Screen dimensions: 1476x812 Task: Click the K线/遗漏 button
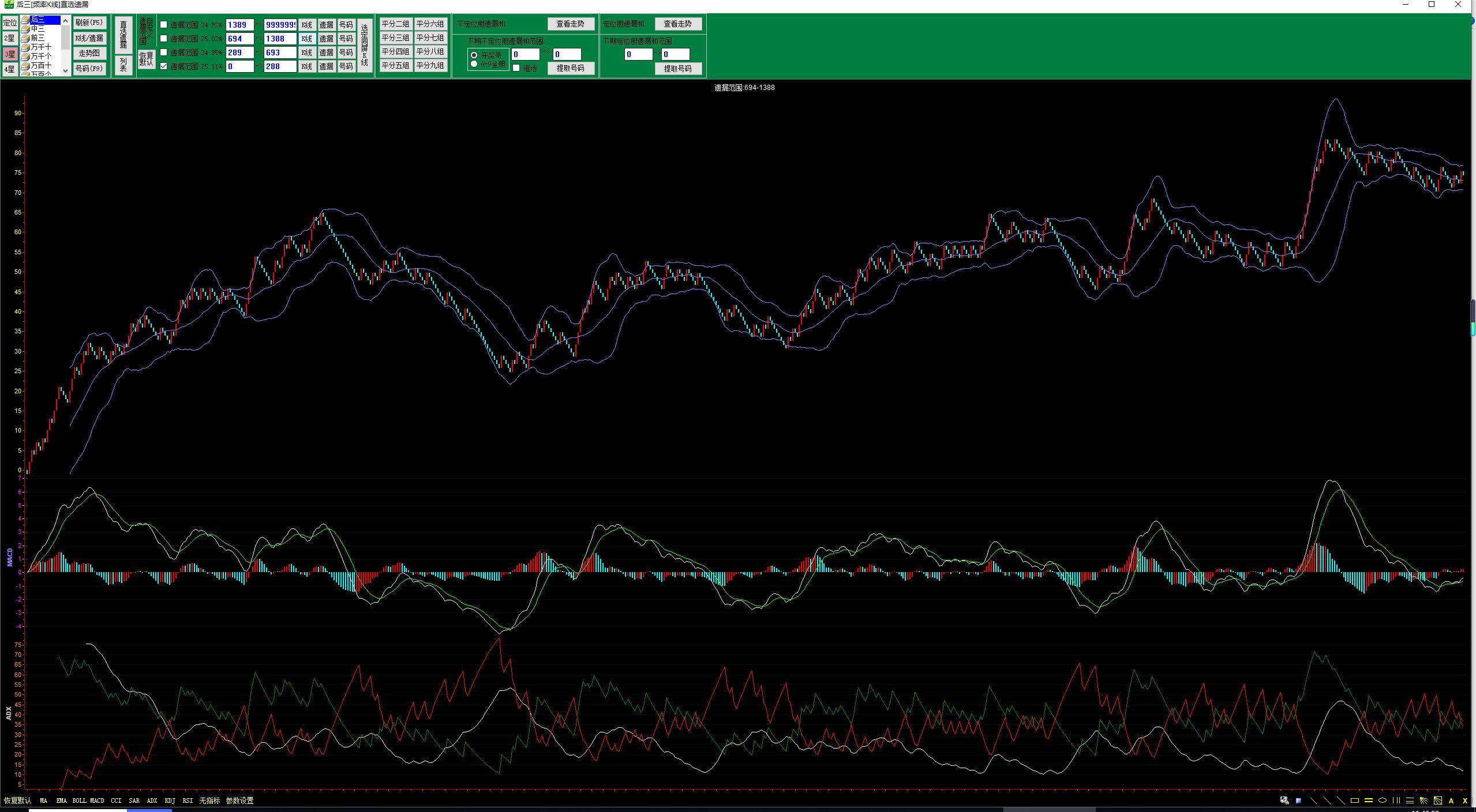(x=89, y=38)
